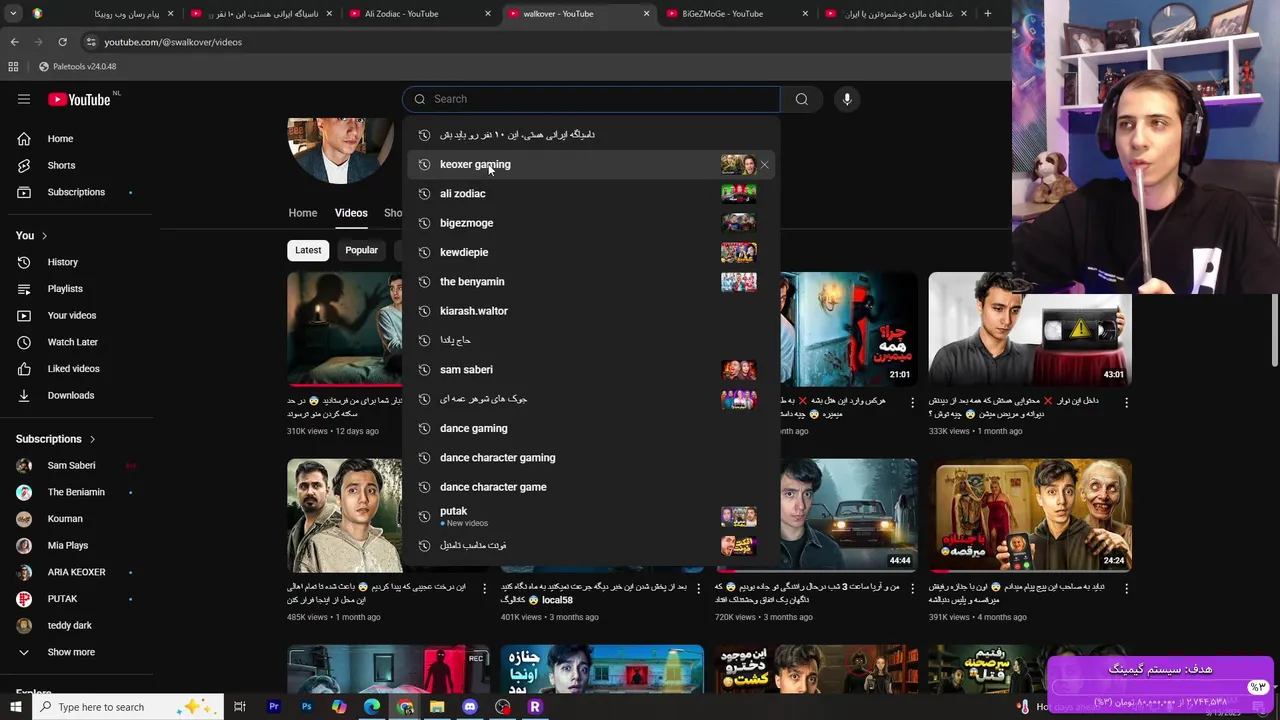The image size is (1280, 720).
Task: Open Photoshop from the taskbar
Action: tap(306, 707)
